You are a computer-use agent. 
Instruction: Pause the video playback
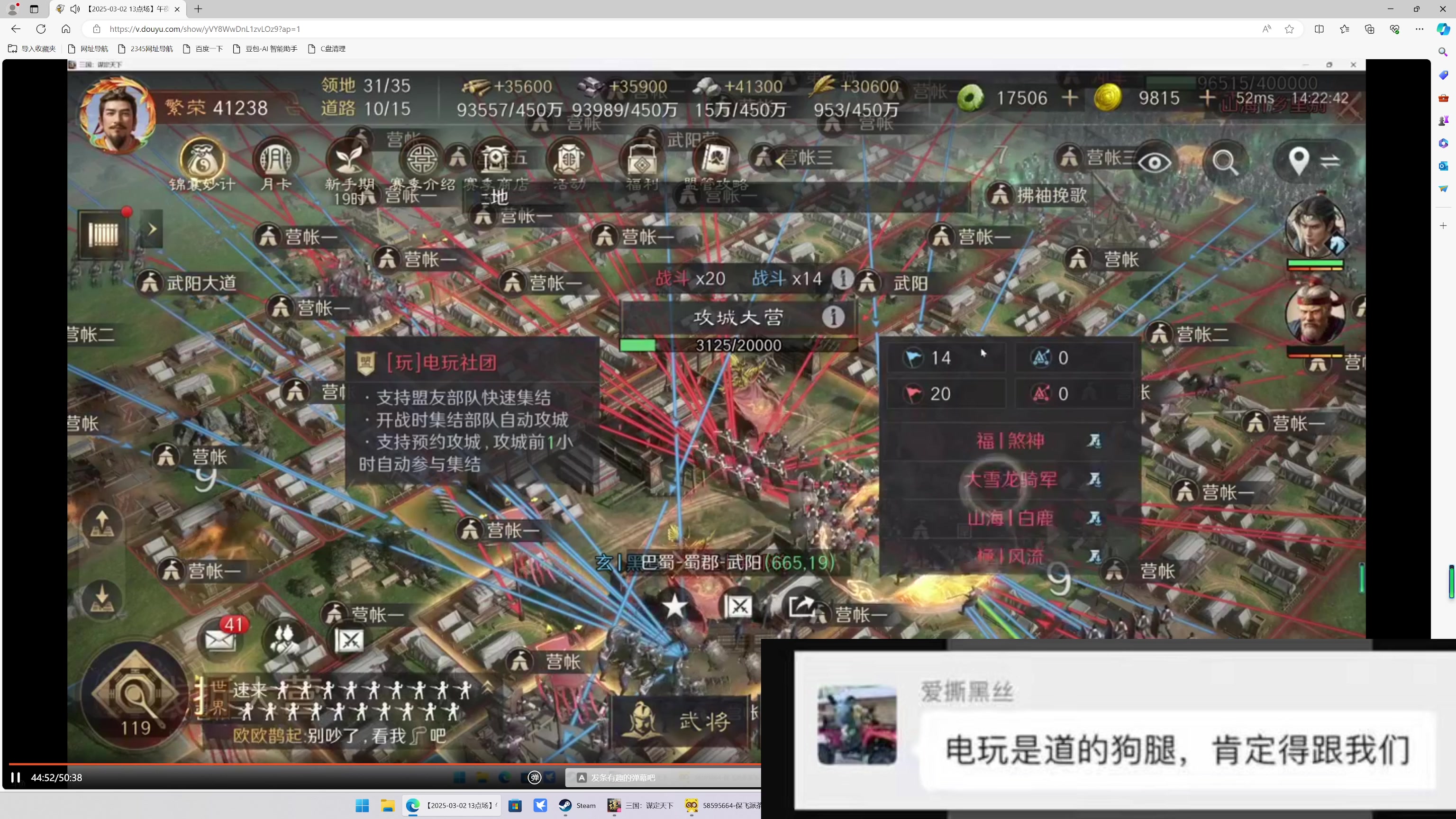pyautogui.click(x=15, y=778)
